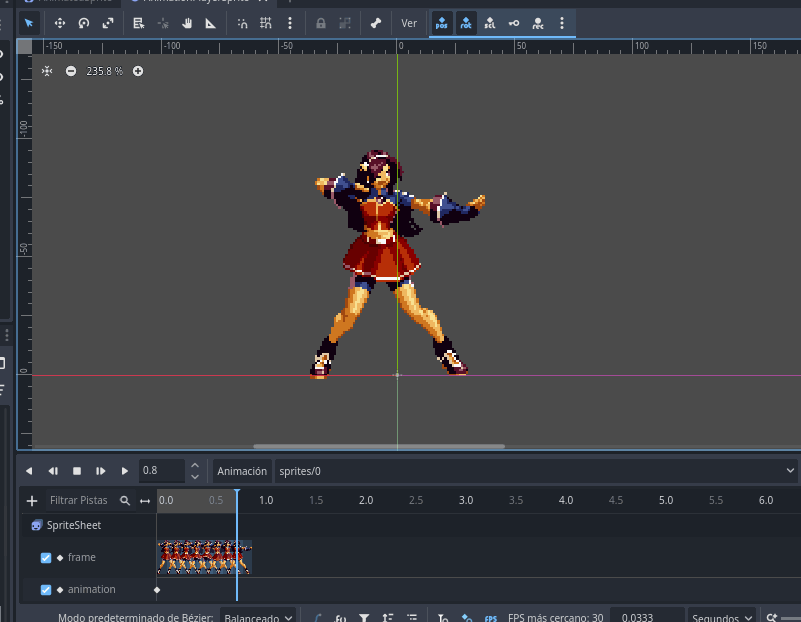Uncheck the frame track checkbox
The height and width of the screenshot is (622, 801).
coord(46,558)
